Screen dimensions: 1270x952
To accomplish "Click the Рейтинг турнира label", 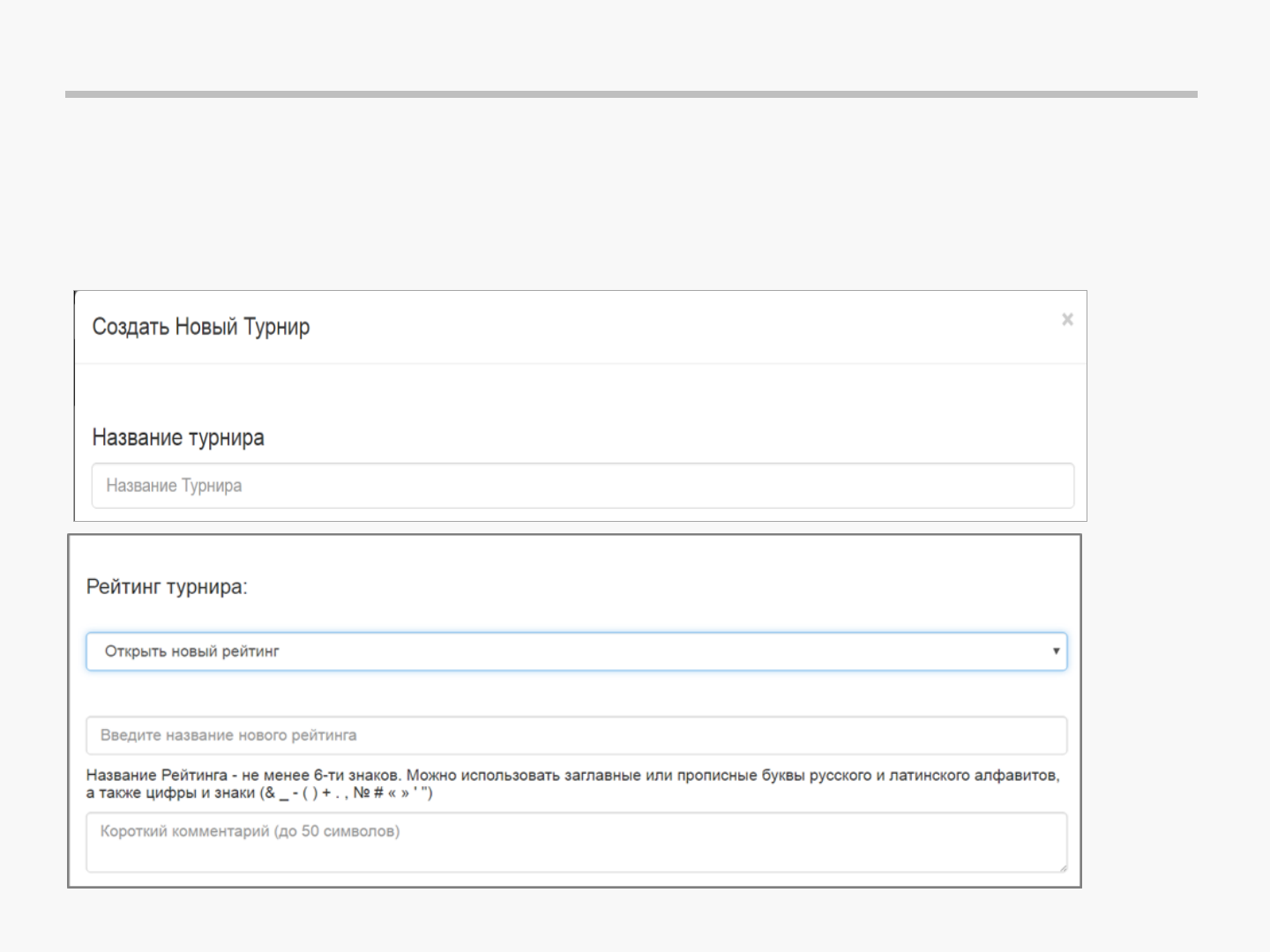I will (x=167, y=587).
